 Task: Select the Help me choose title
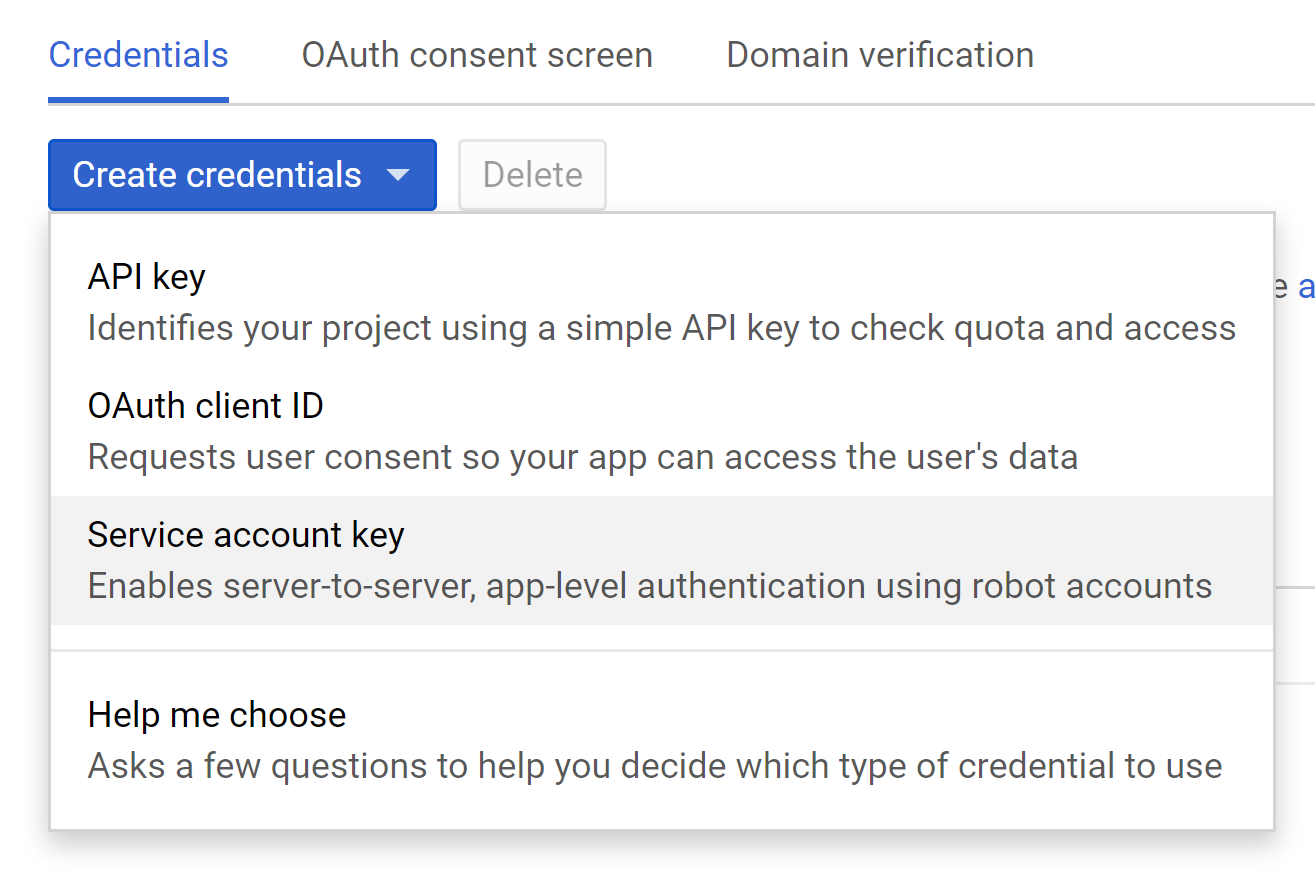[217, 715]
